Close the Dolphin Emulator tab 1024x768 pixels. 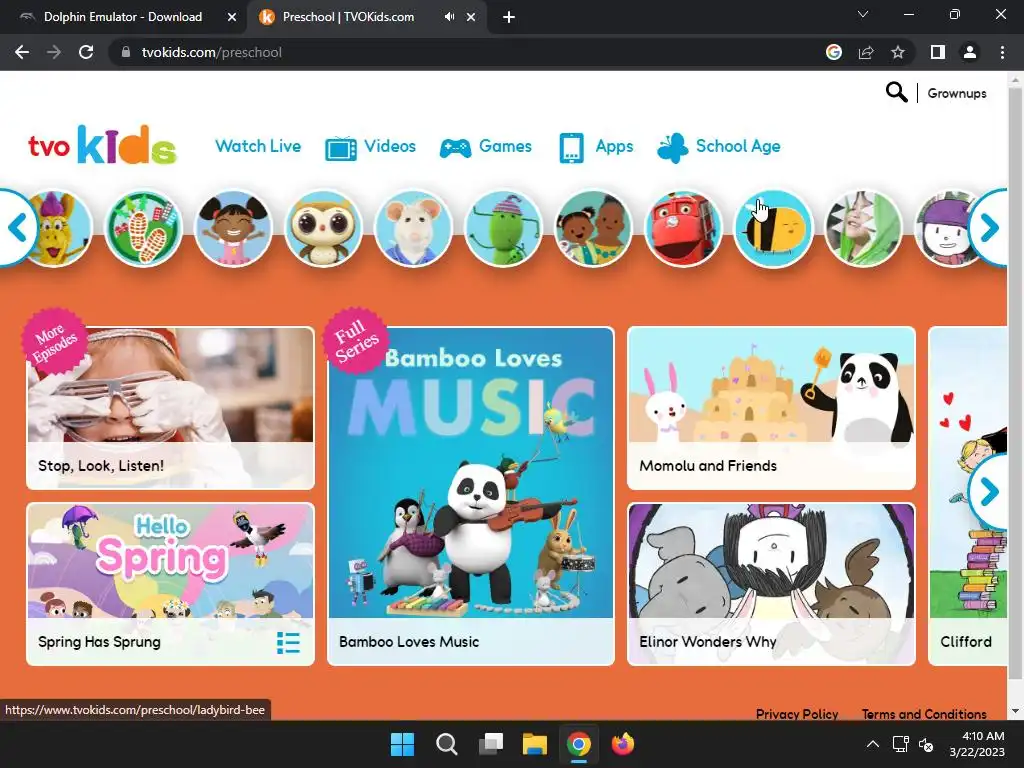pos(232,17)
